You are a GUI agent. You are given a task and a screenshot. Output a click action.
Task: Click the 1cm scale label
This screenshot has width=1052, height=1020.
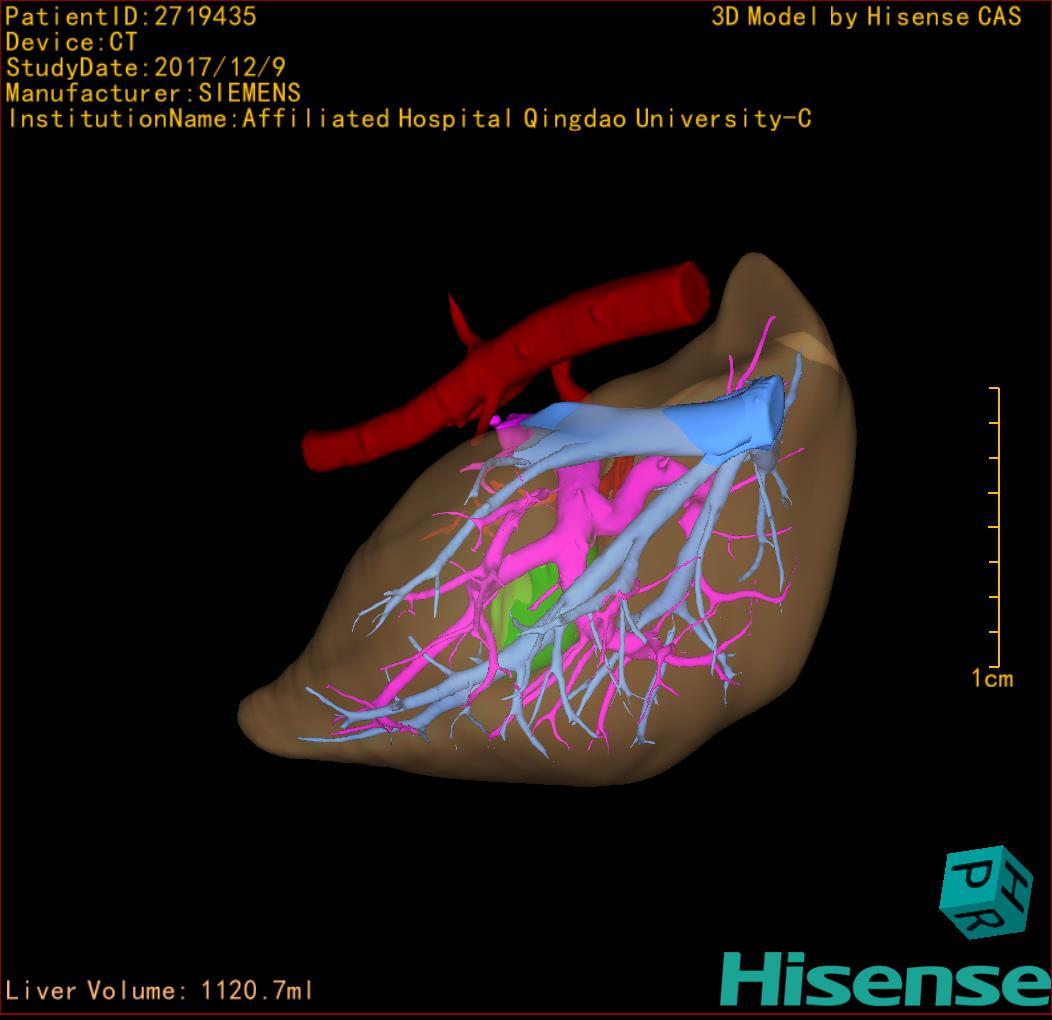click(992, 679)
